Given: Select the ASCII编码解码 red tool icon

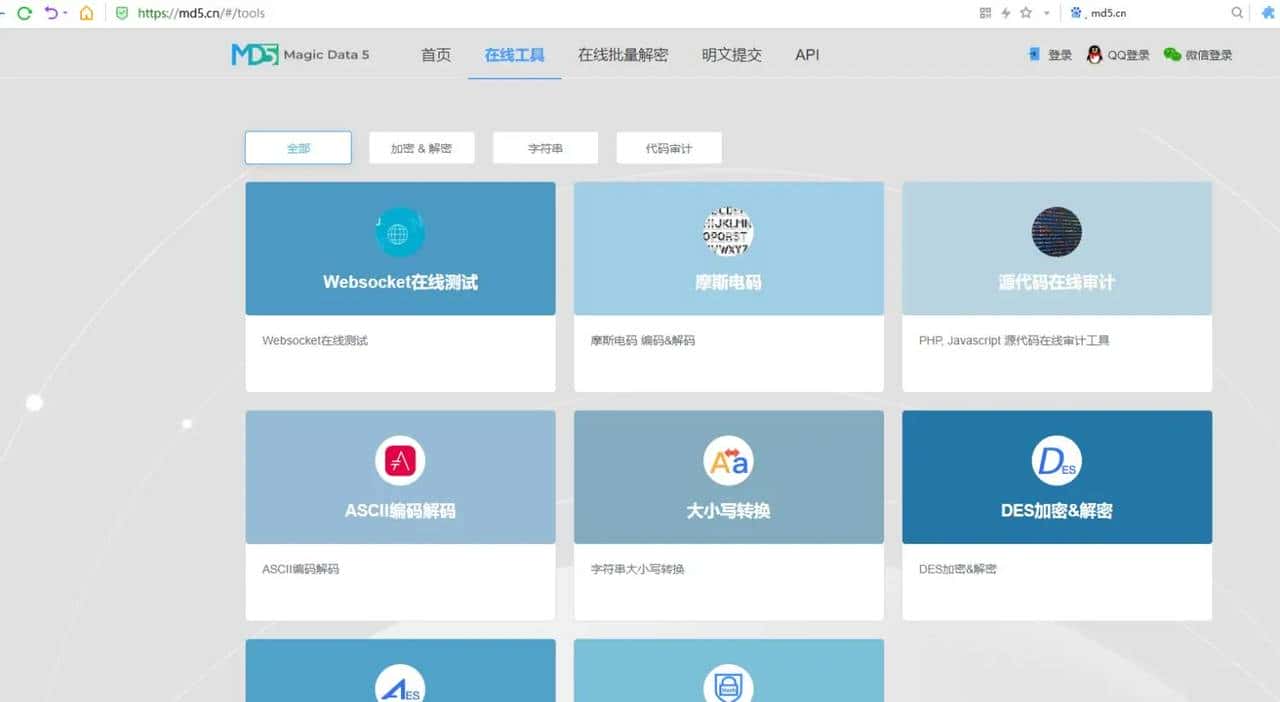Looking at the screenshot, I should click(x=399, y=461).
